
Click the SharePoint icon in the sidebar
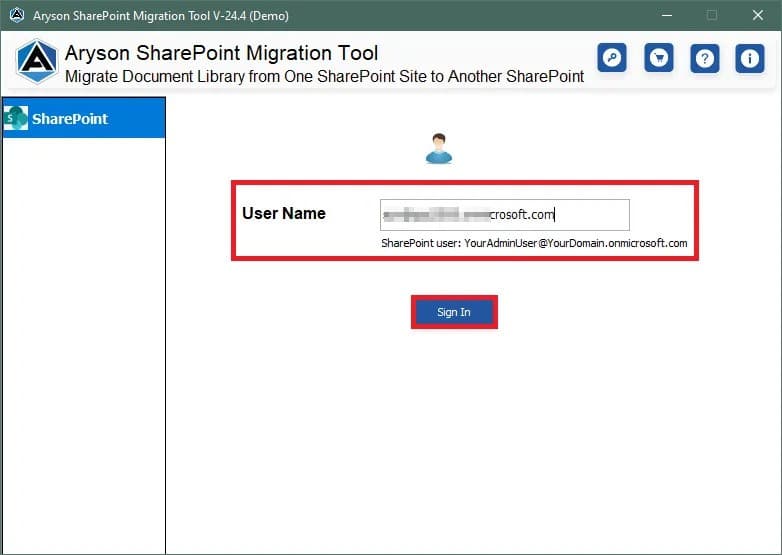pyautogui.click(x=16, y=118)
